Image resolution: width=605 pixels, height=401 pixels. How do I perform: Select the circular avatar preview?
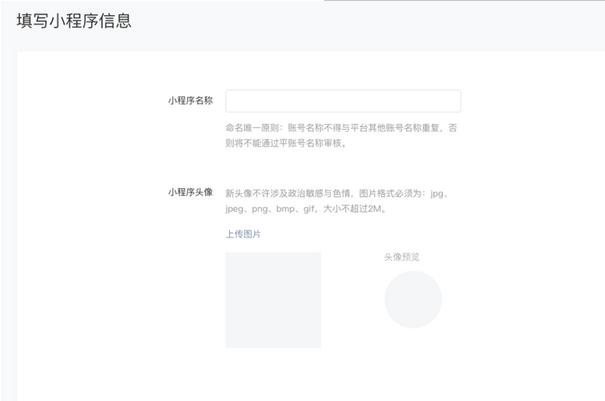[x=413, y=299]
